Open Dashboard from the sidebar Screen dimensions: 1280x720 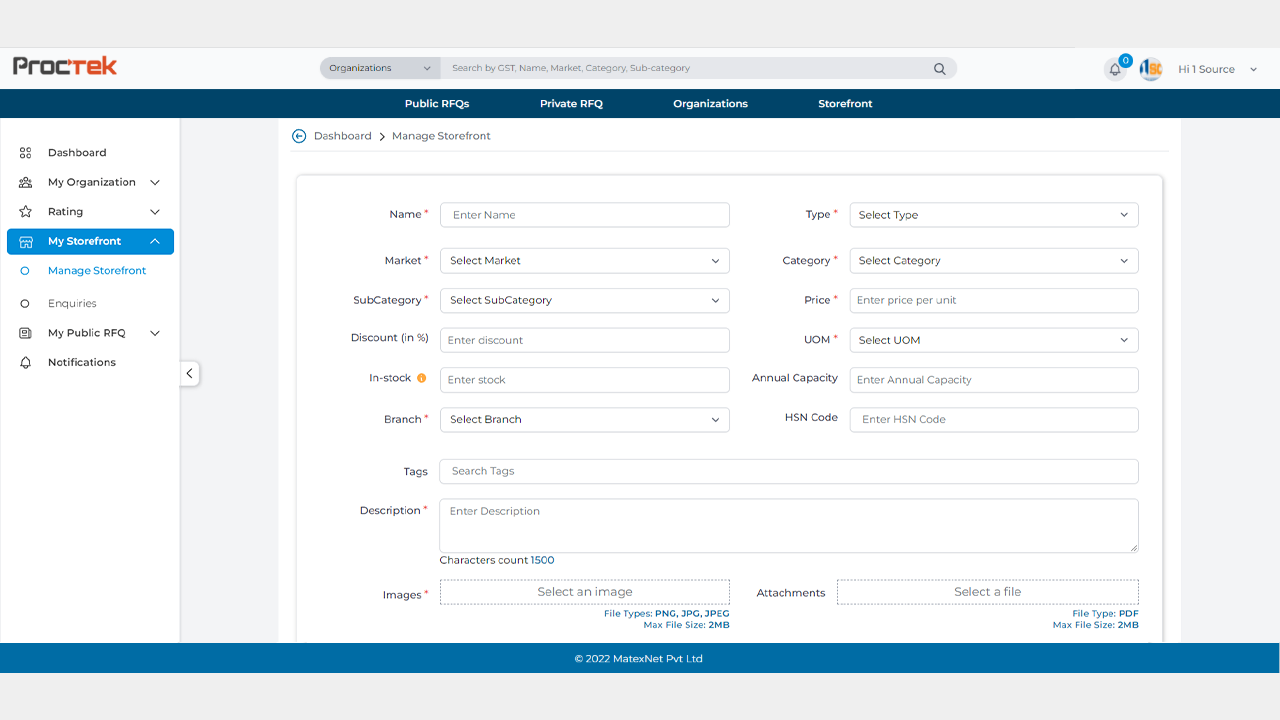point(77,153)
